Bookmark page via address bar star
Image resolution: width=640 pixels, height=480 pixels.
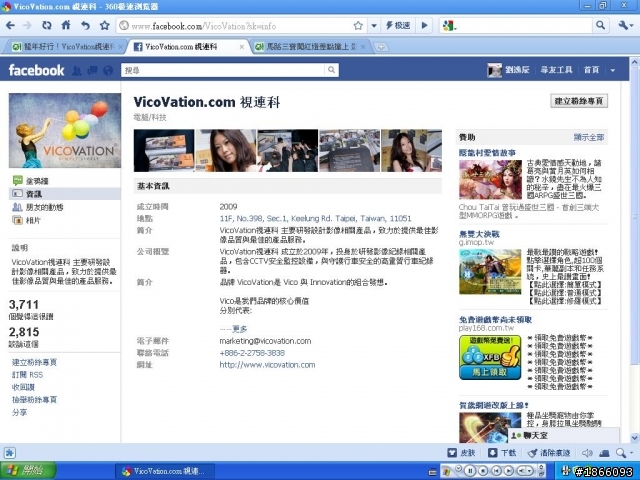point(358,26)
